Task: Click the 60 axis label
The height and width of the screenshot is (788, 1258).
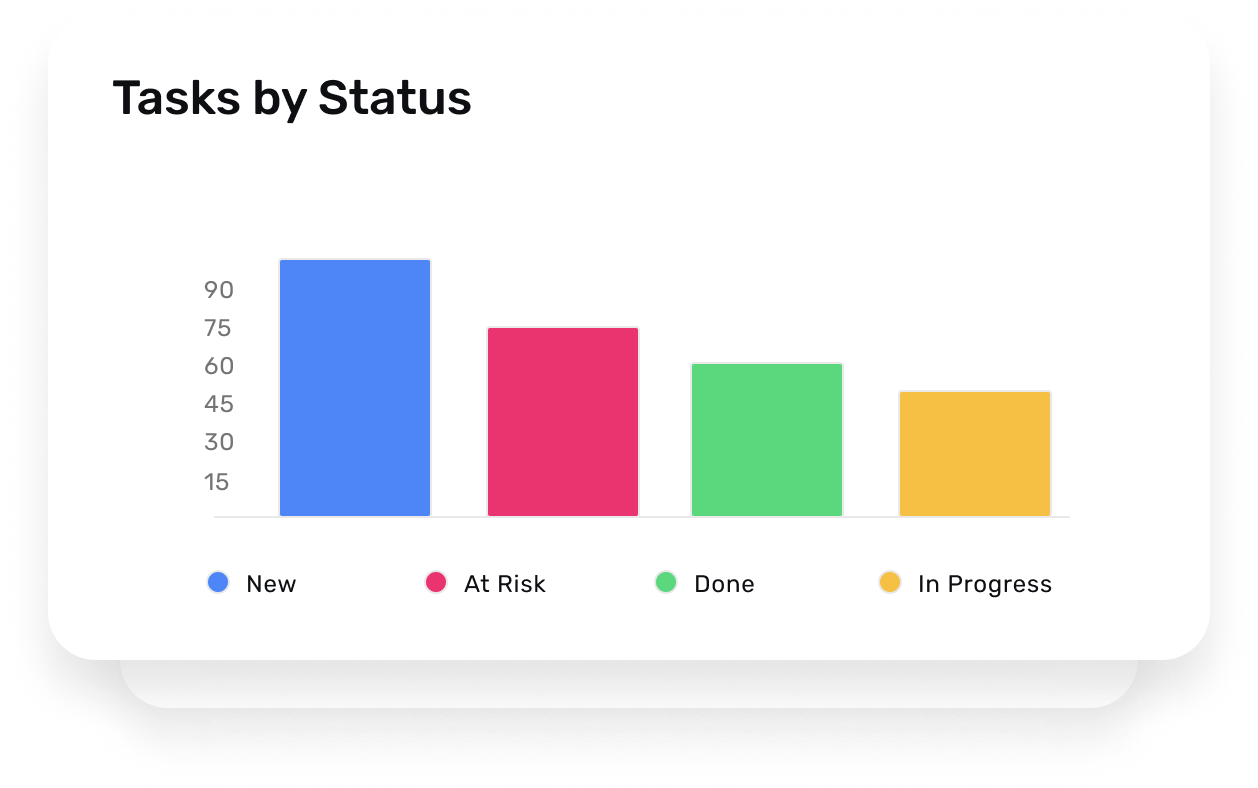Action: tap(219, 366)
